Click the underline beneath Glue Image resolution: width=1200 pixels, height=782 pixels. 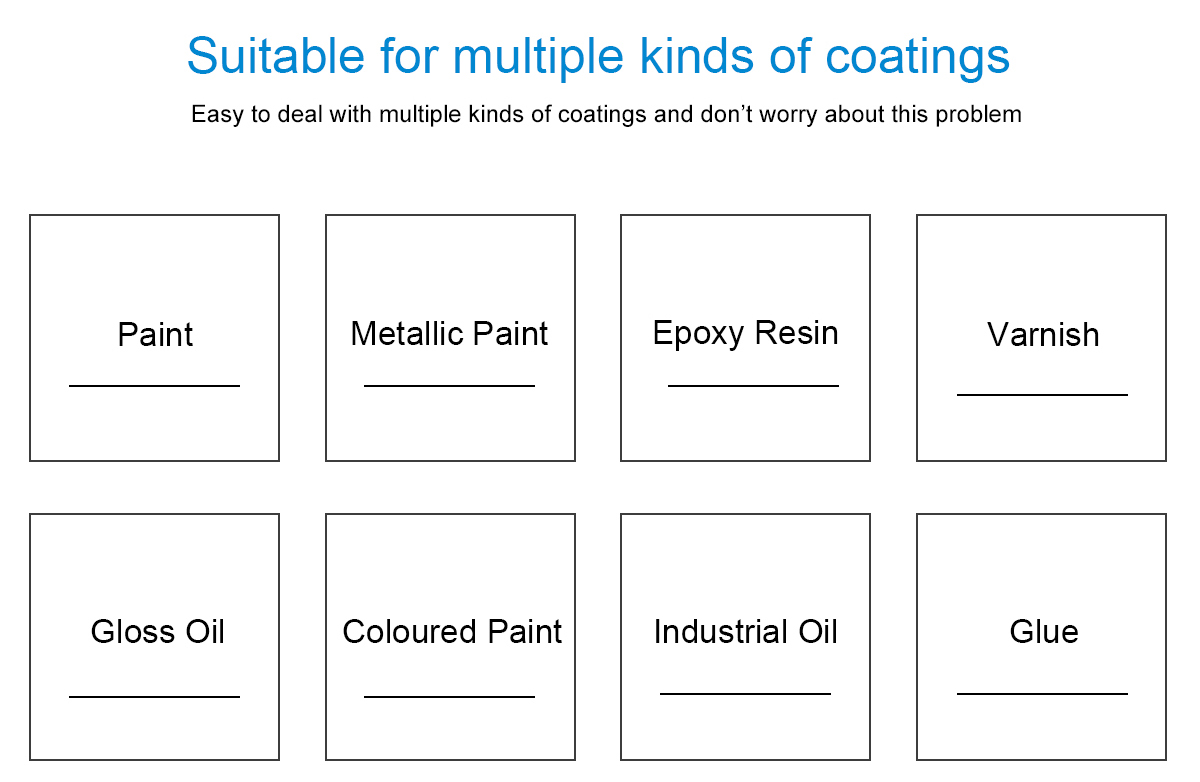1042,693
